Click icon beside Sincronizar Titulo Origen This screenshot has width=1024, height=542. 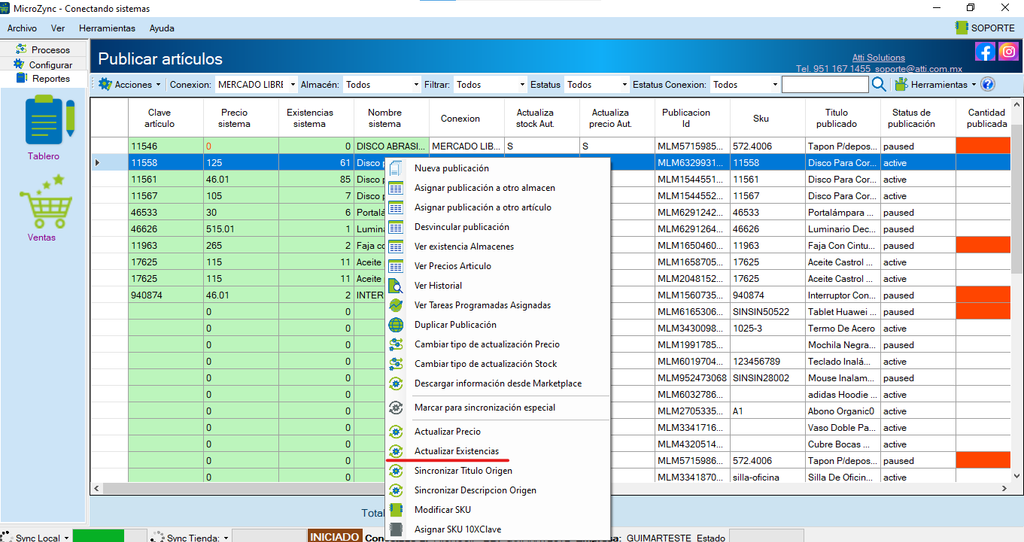point(396,471)
